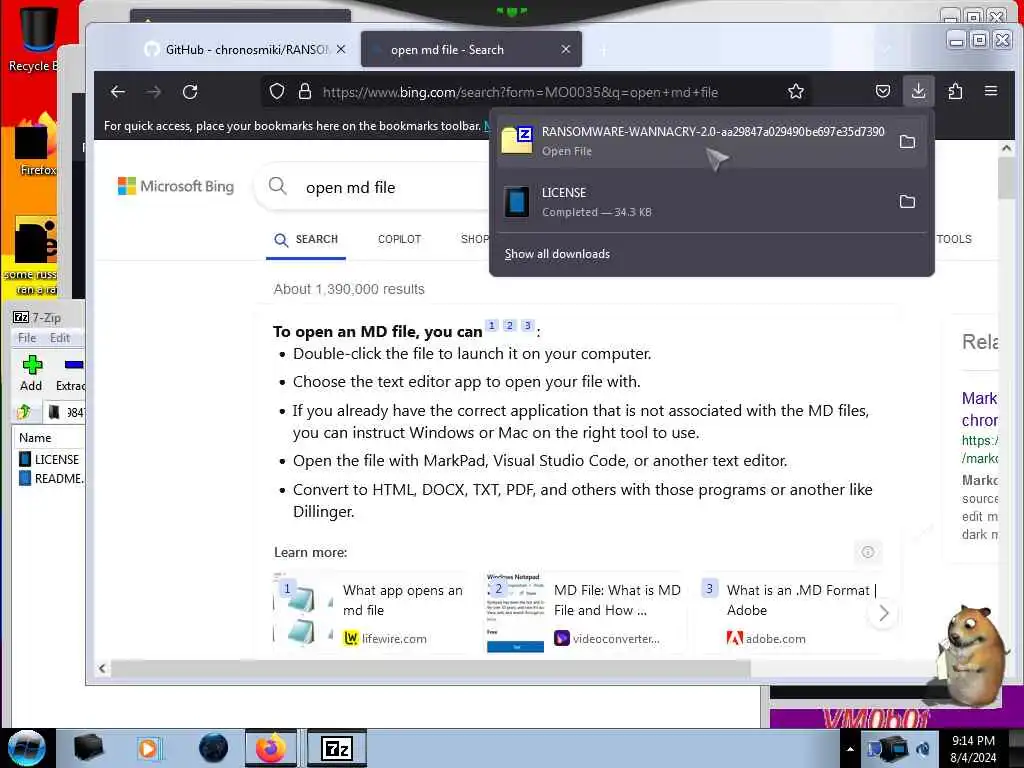The height and width of the screenshot is (768, 1024).
Task: Bookmark this page with the star
Action: click(x=795, y=91)
